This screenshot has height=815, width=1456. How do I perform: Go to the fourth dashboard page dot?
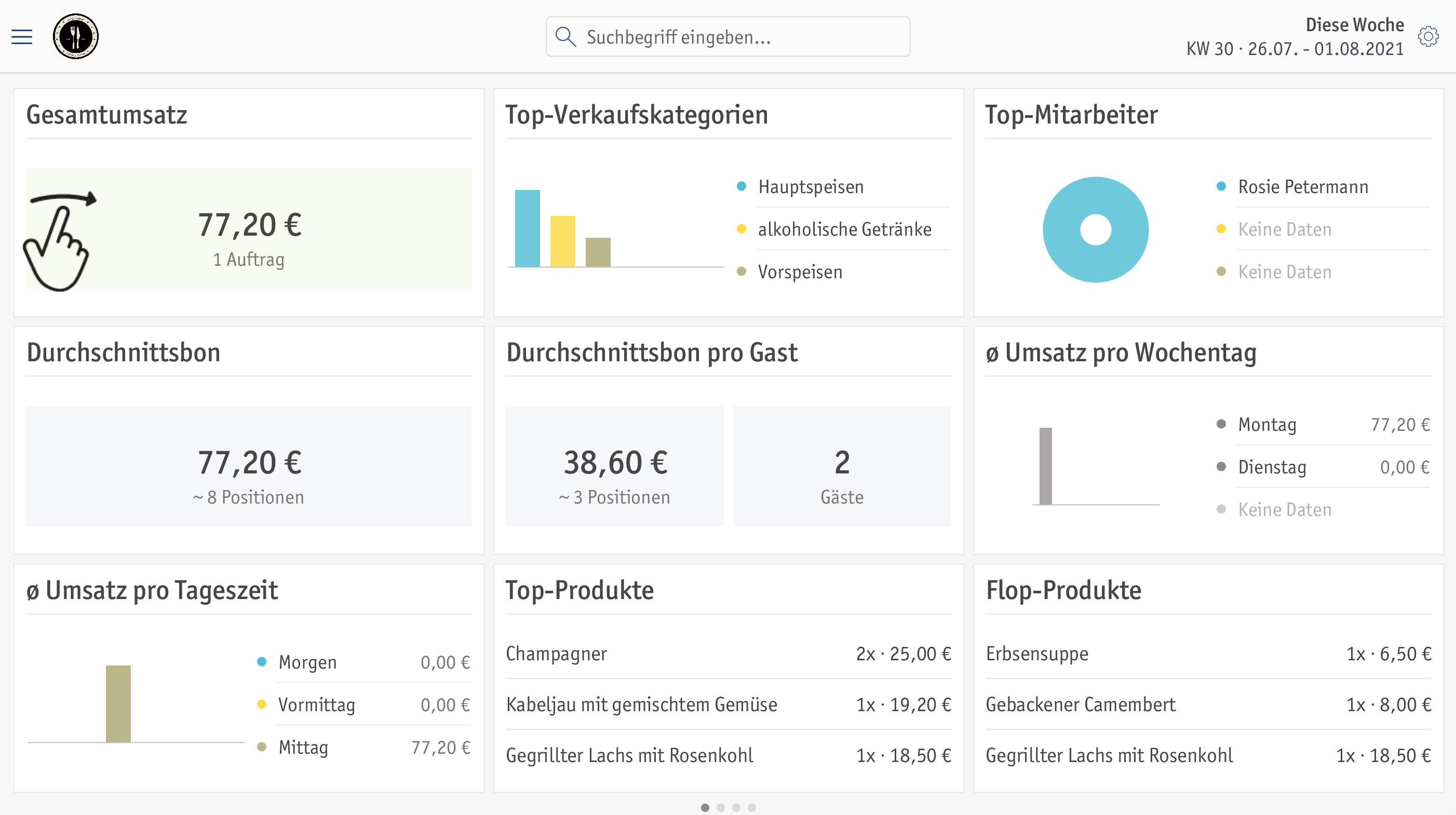(752, 807)
